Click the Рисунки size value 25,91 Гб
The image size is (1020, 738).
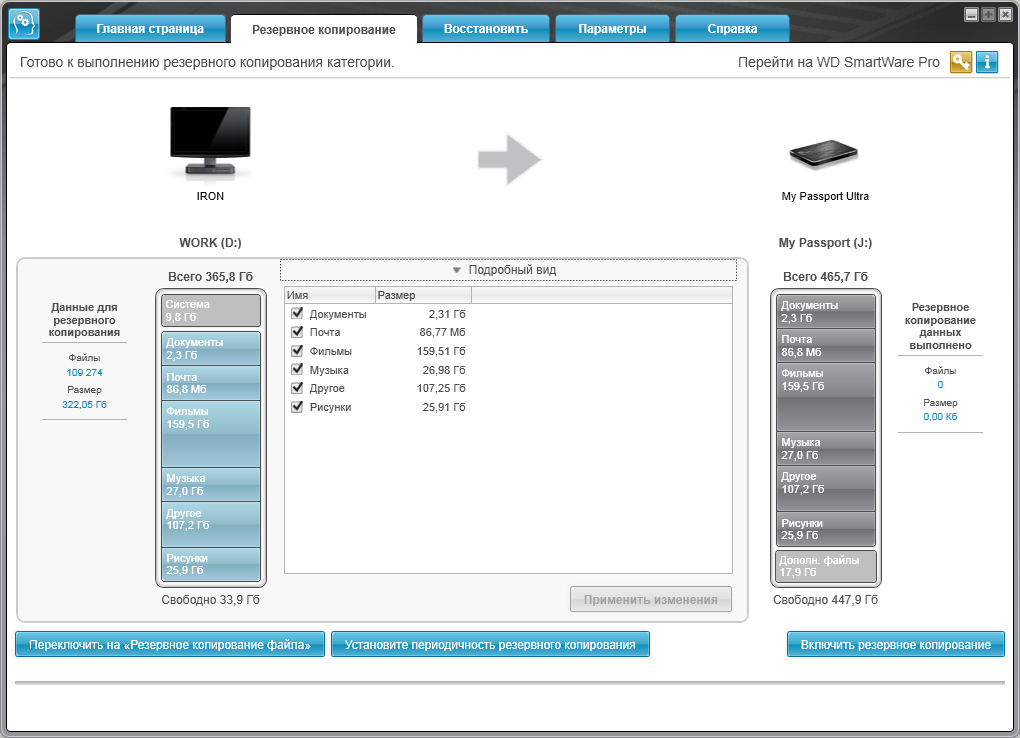pyautogui.click(x=444, y=407)
